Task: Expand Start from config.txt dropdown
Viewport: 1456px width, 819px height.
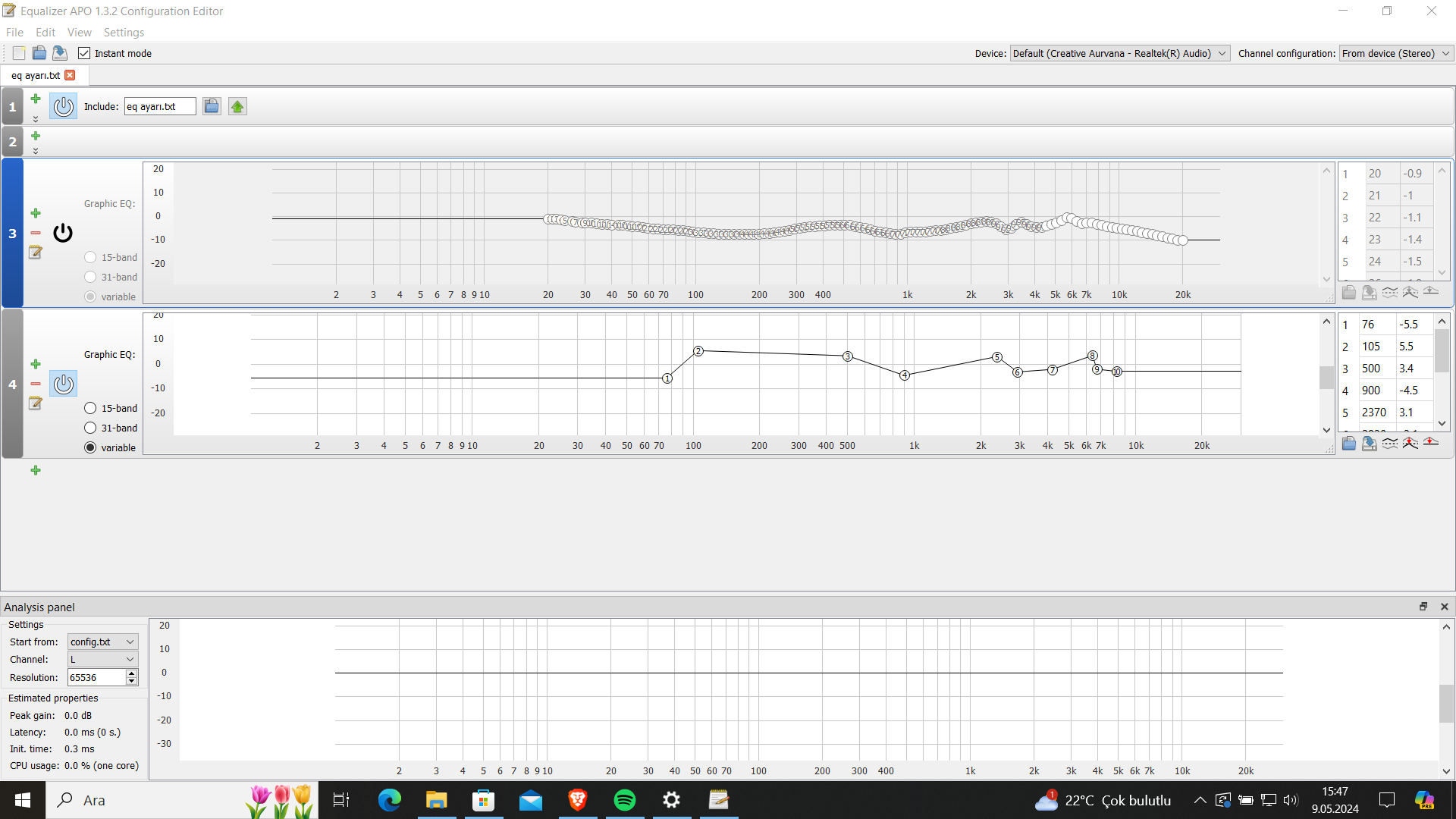Action: coord(103,642)
